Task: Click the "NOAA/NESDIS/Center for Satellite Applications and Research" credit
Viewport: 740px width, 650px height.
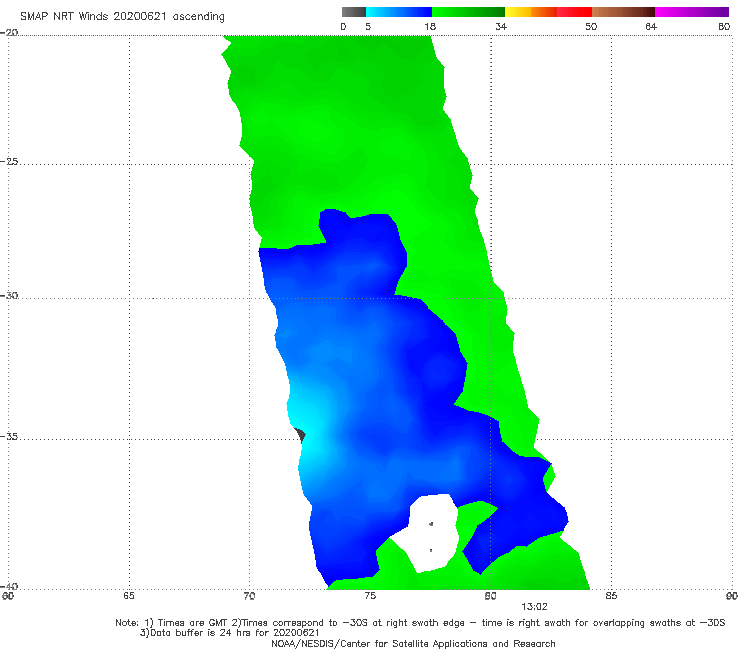Action: tap(413, 644)
